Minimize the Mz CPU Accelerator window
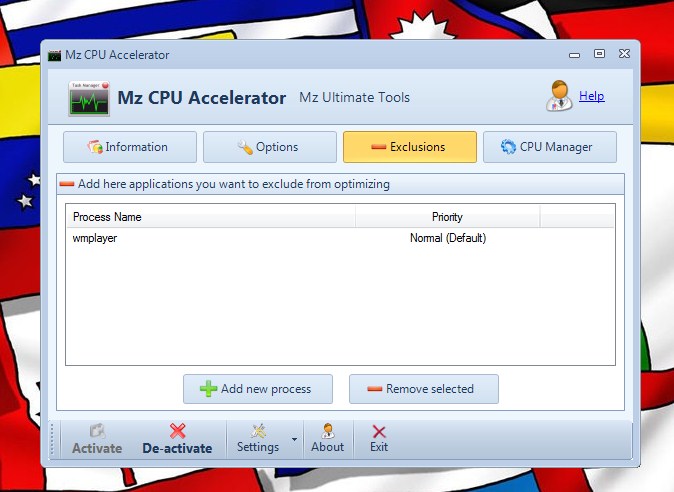 click(574, 55)
